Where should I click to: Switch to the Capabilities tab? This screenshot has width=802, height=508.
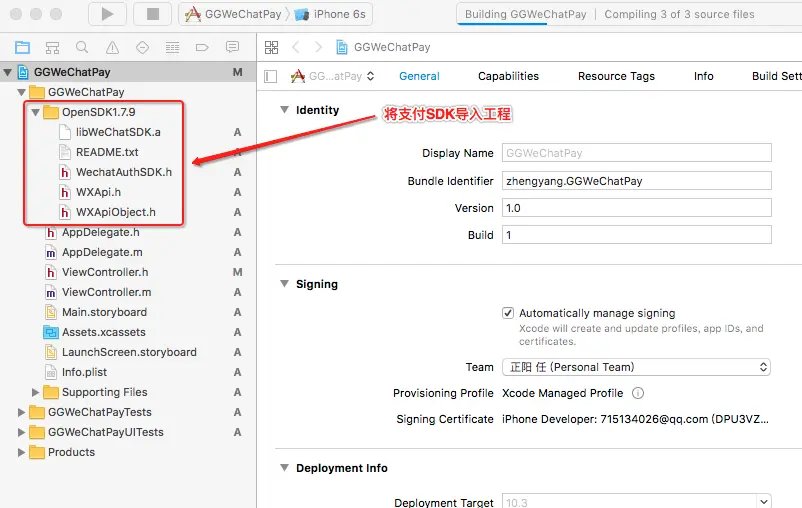[x=508, y=76]
